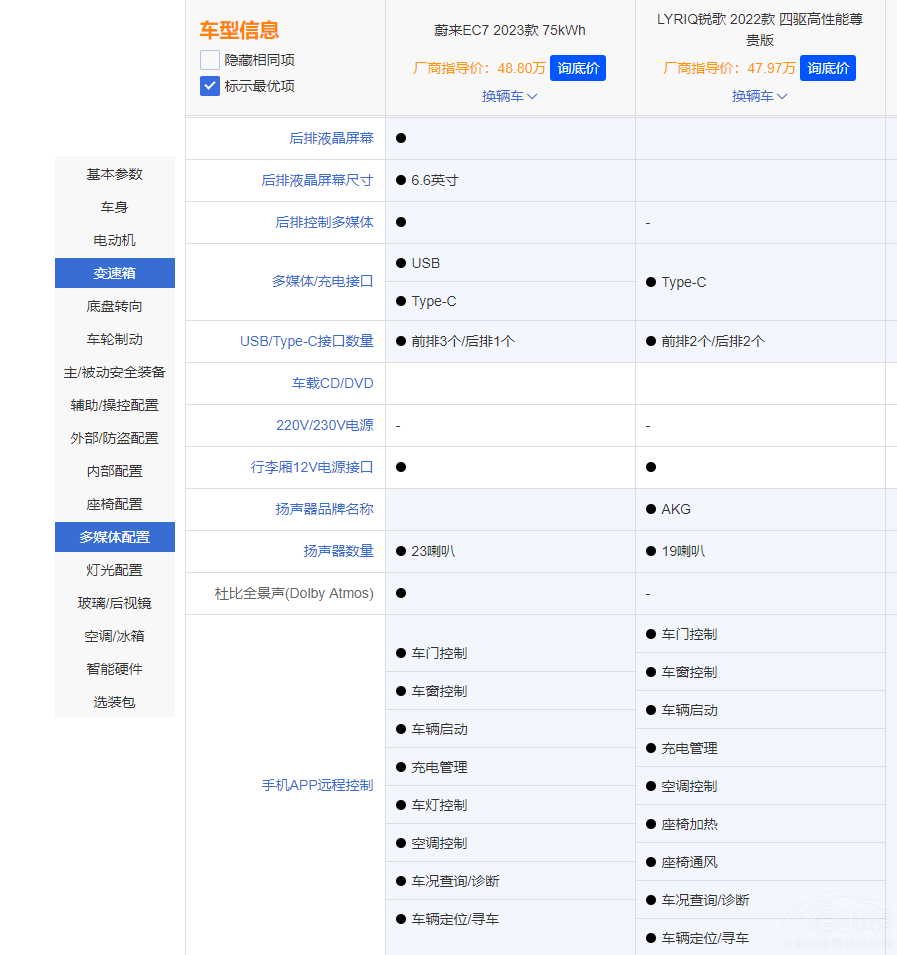The width and height of the screenshot is (897, 955).
Task: Open LYRIQ锐歌 2022款 title link
Action: pyautogui.click(x=760, y=29)
